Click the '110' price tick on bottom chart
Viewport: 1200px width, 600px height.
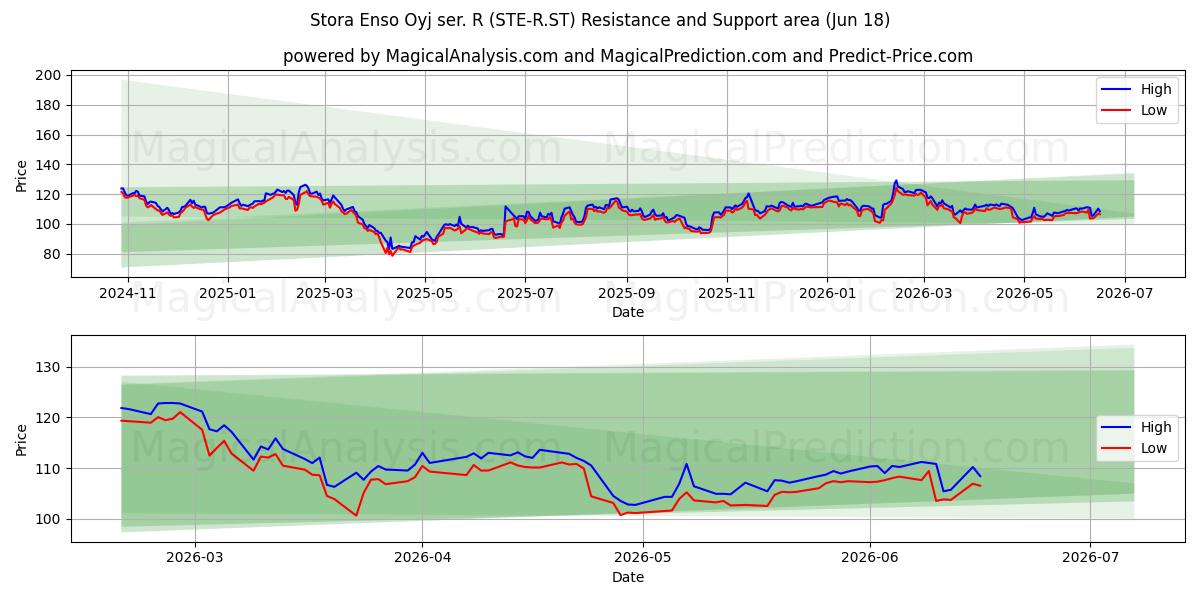(x=50, y=469)
